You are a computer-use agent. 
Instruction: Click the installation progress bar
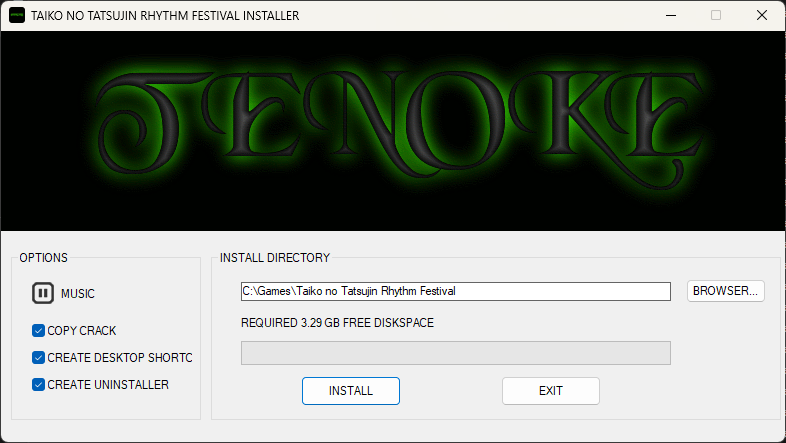(x=456, y=353)
